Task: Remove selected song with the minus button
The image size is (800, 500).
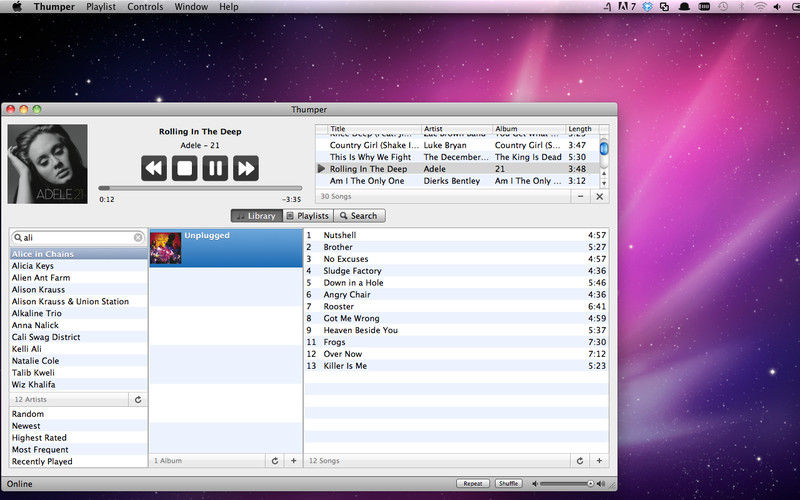Action: click(x=580, y=196)
